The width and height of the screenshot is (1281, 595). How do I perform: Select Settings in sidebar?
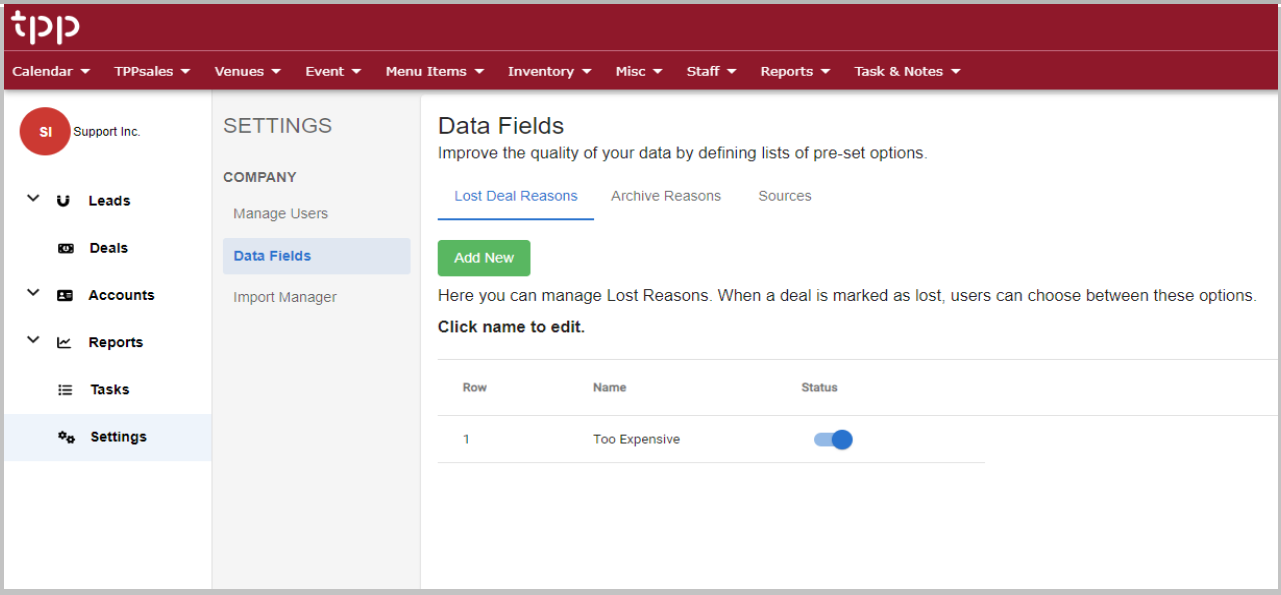click(108, 437)
